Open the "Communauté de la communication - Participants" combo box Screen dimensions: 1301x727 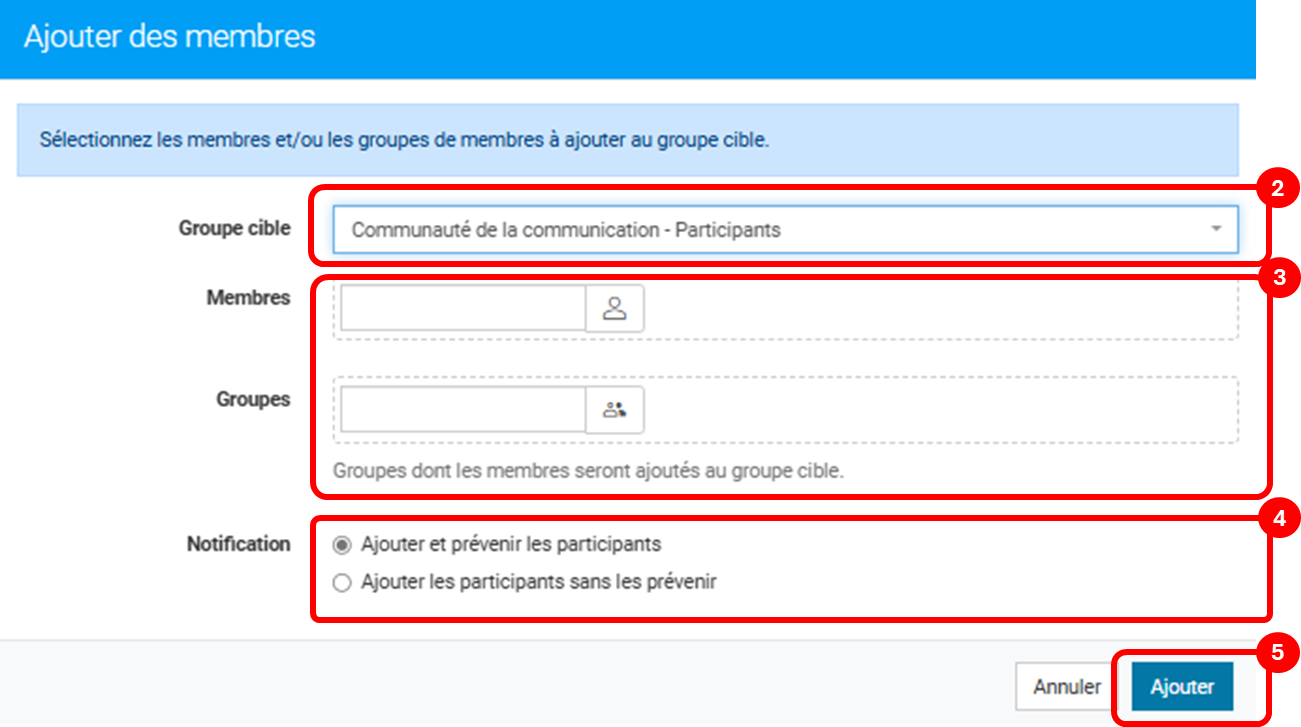785,229
